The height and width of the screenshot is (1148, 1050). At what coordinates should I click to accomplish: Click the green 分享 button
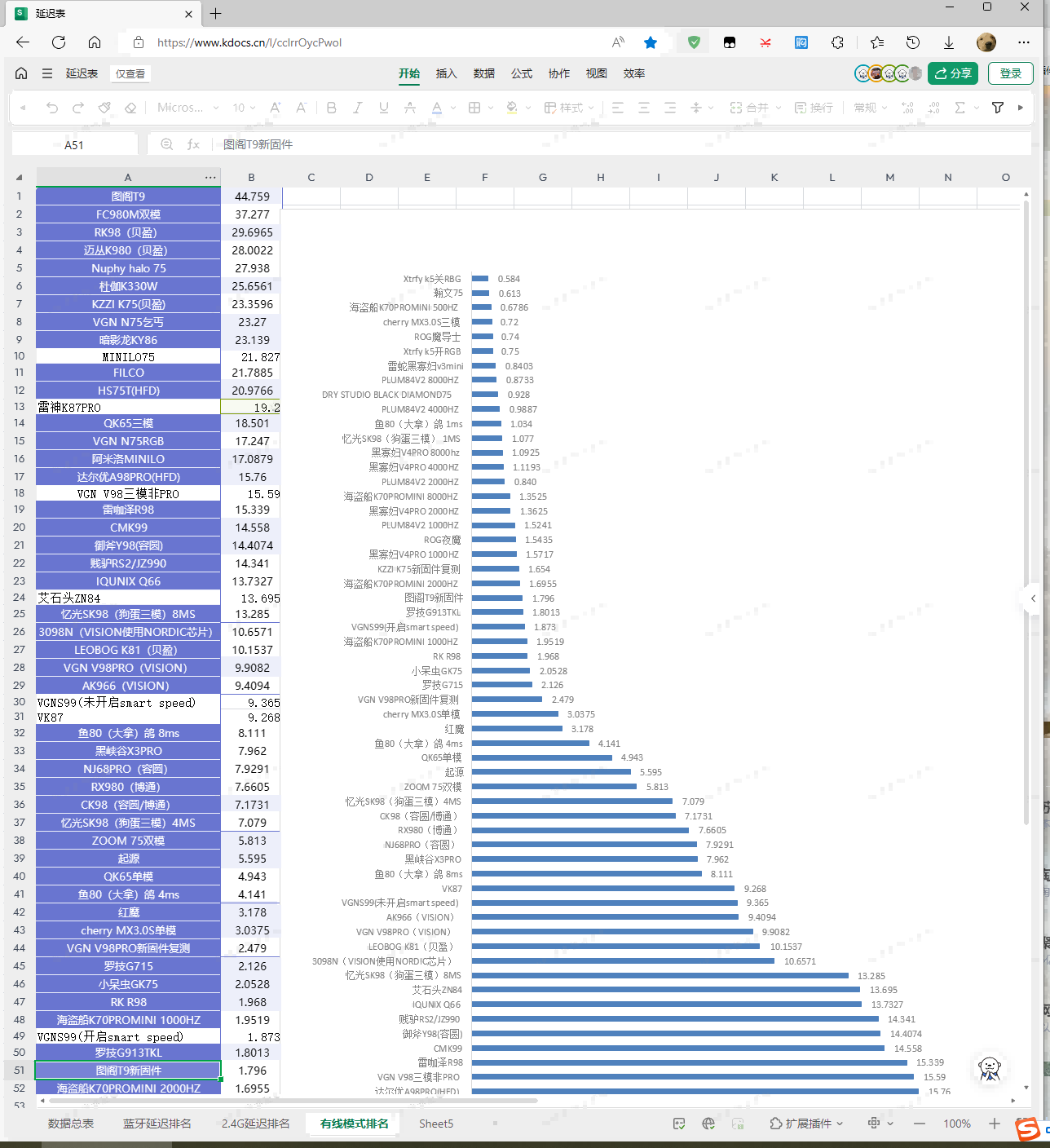(953, 73)
